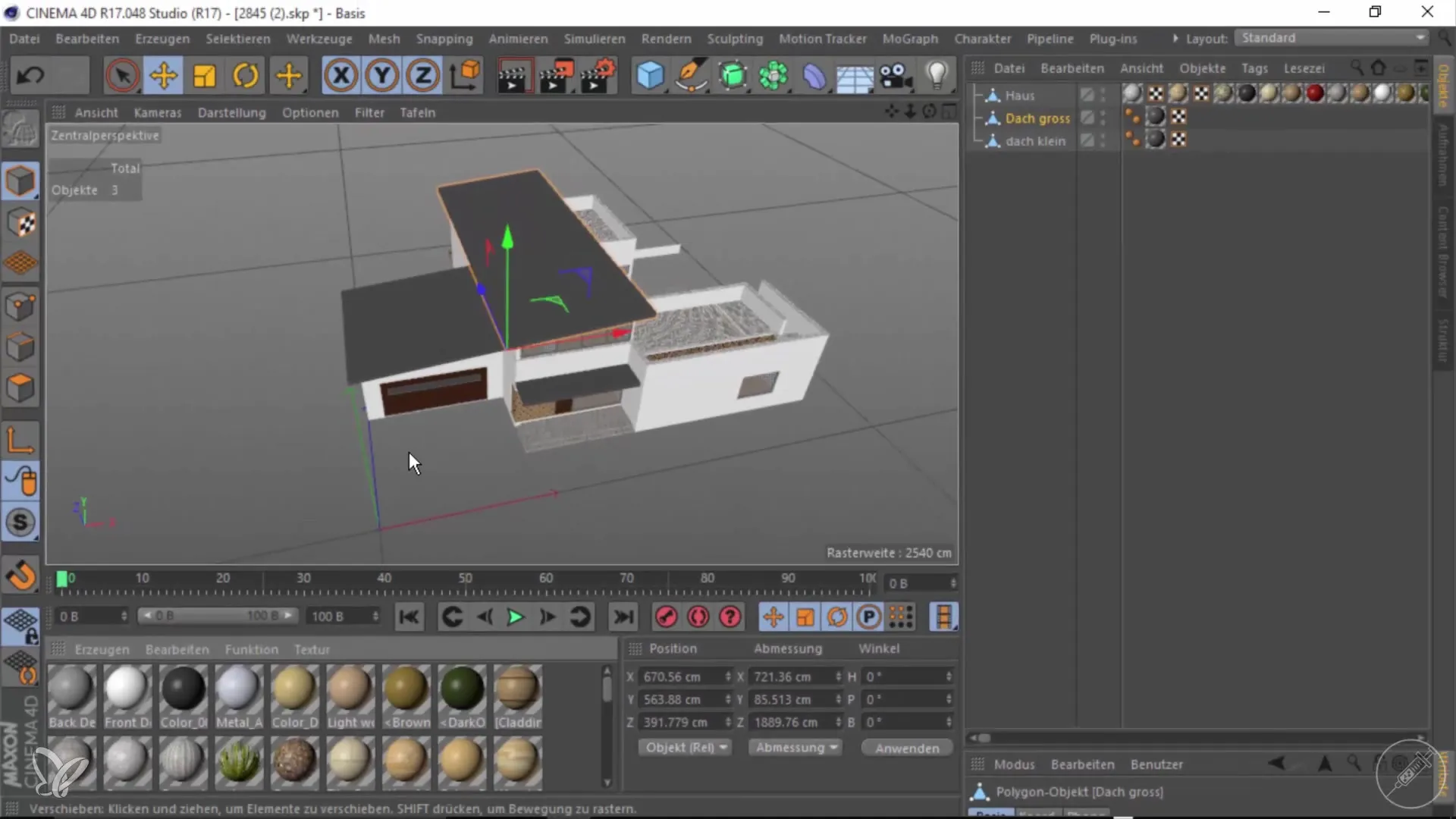Open the MoGraph menu
Viewport: 1456px width, 819px height.
click(910, 39)
